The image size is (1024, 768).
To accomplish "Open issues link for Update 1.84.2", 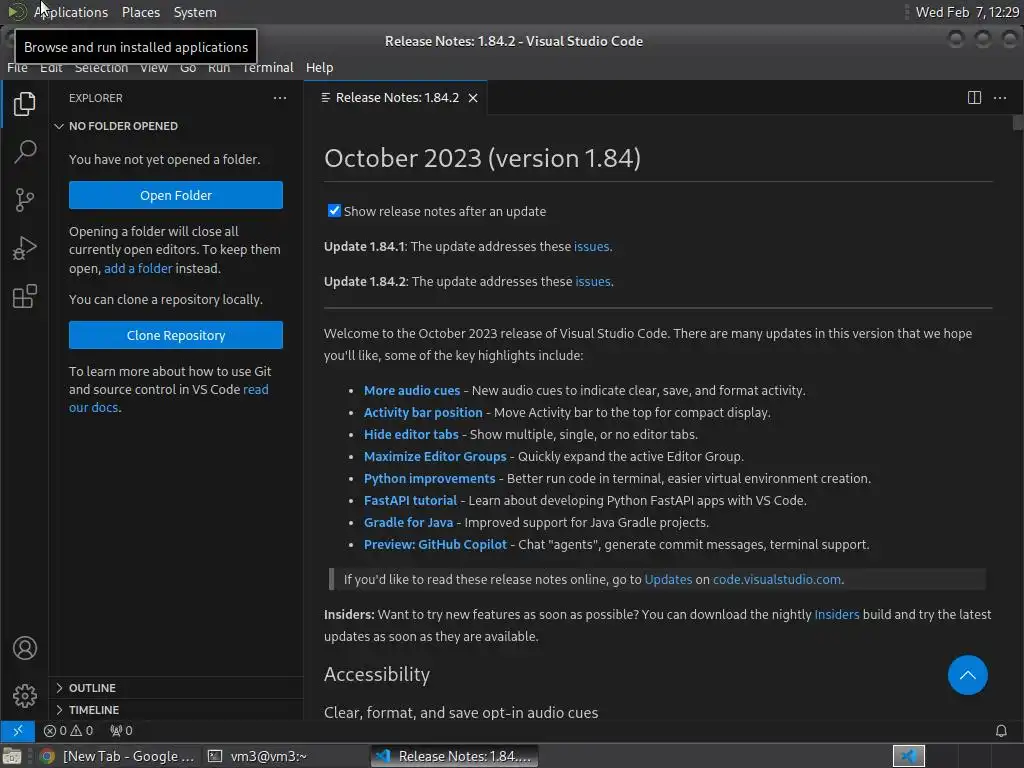I will tap(592, 281).
